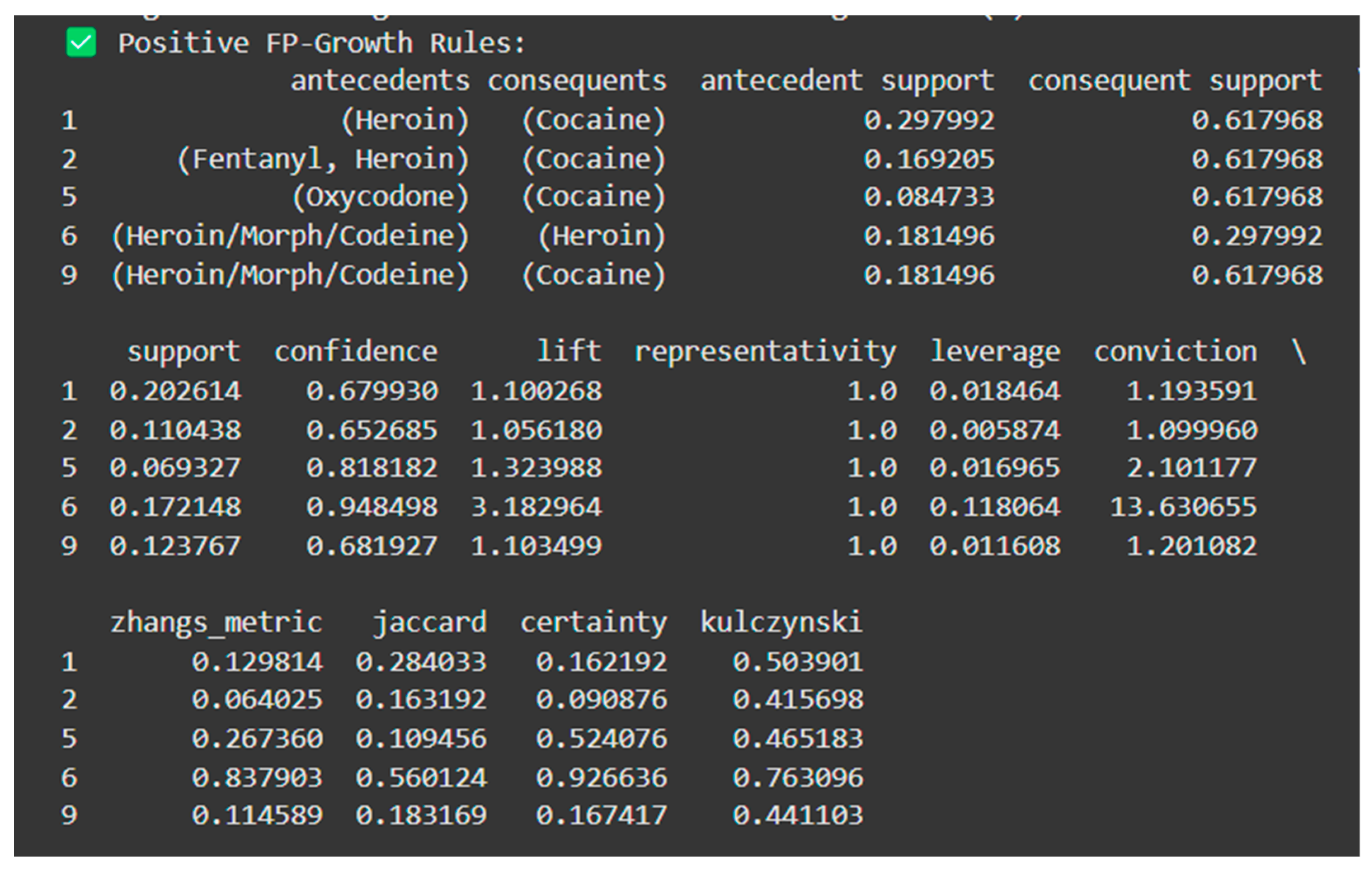
Task: Click the "representativity" column header
Action: pos(765,351)
